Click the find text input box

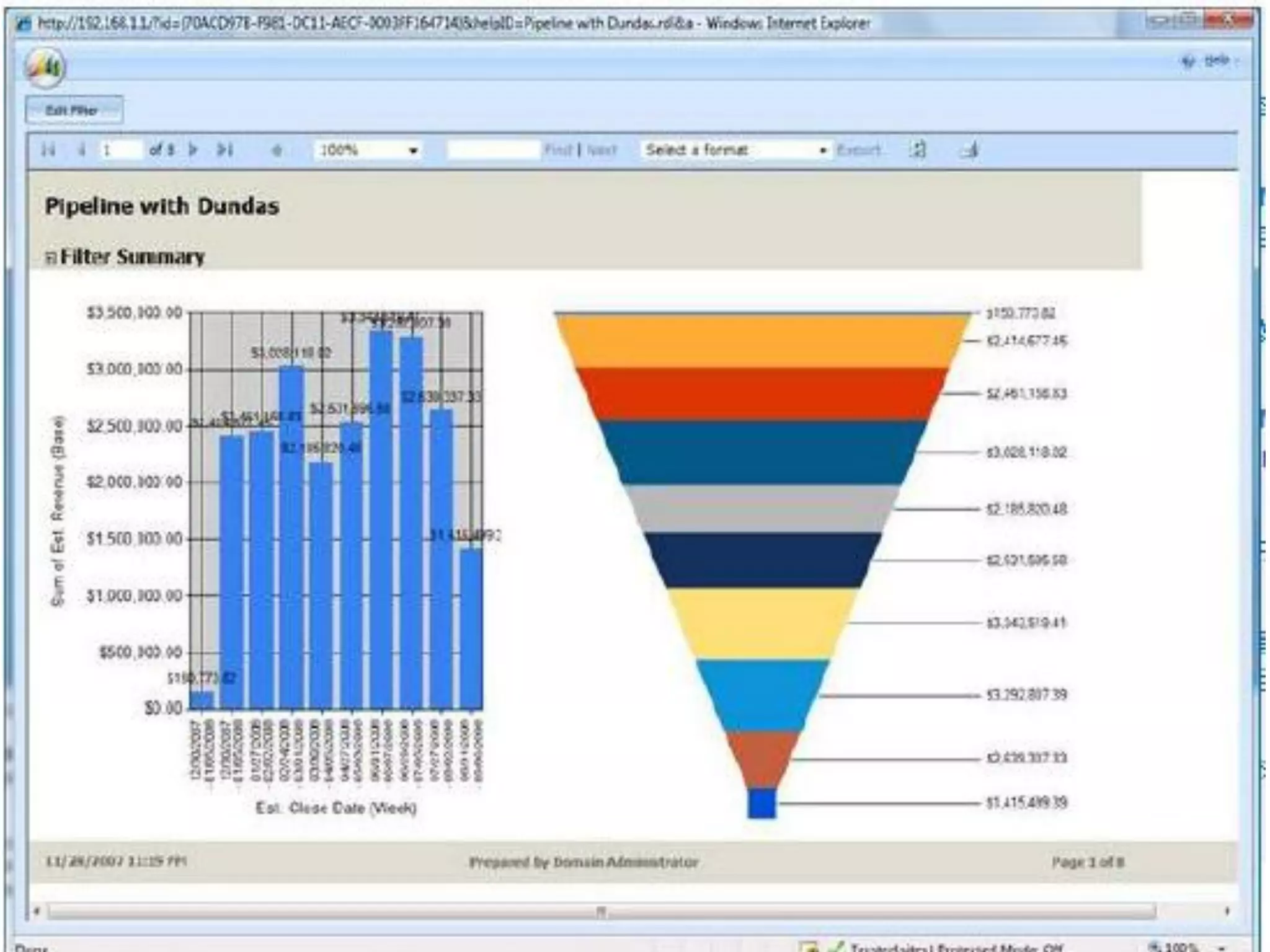tap(493, 150)
